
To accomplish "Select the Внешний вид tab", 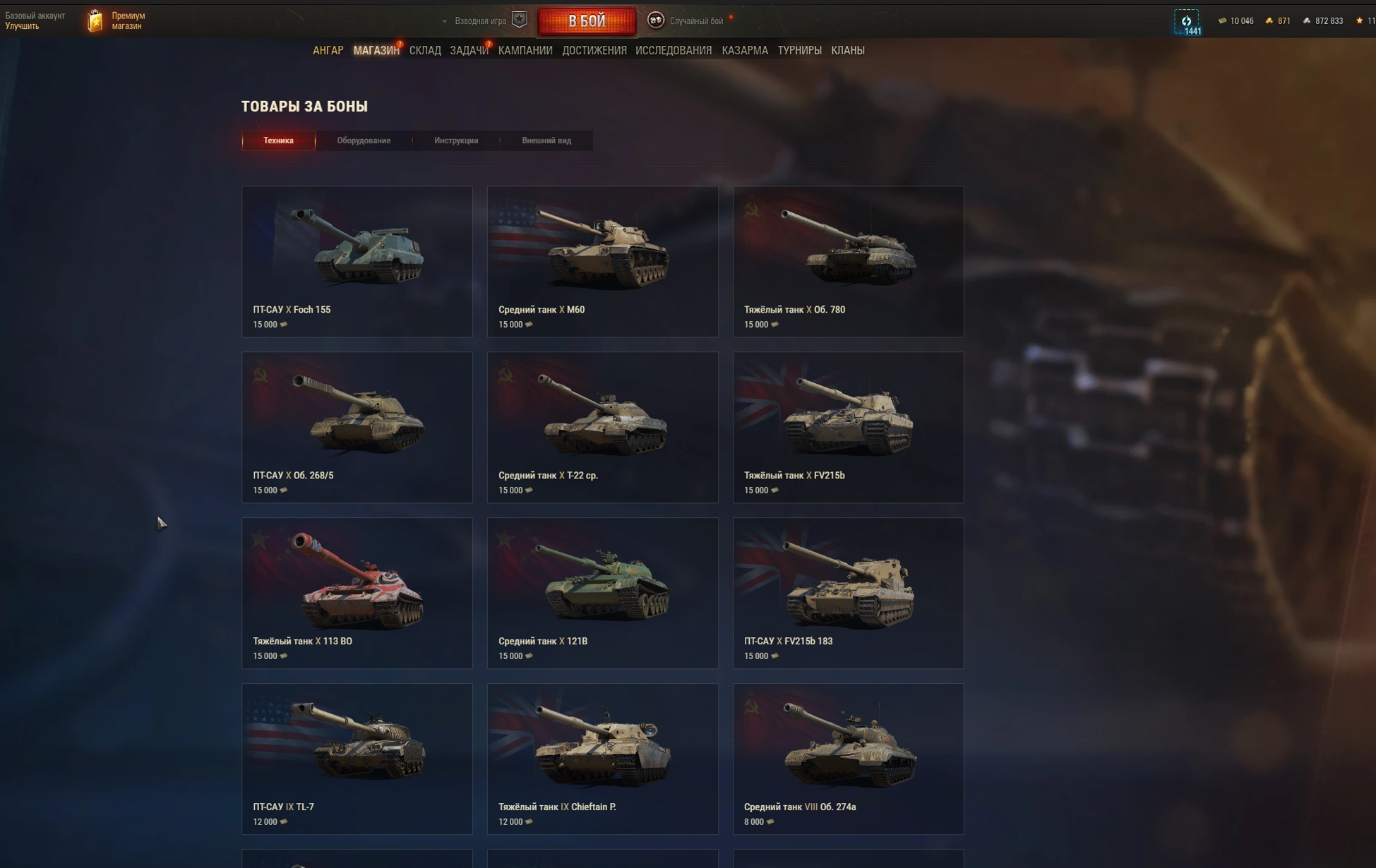I will click(546, 140).
